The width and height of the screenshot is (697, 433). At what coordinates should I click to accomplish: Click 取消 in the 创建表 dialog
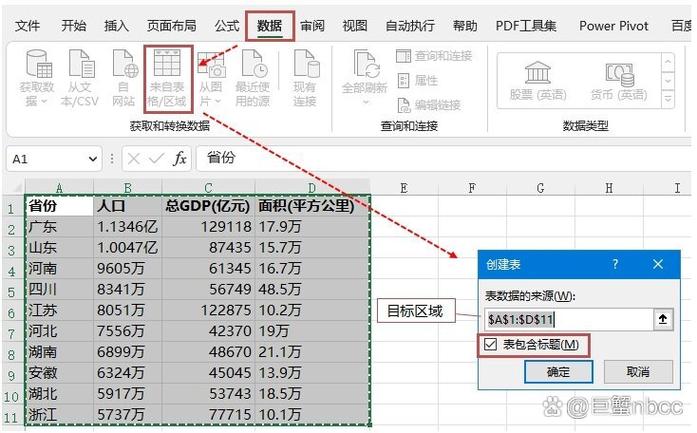point(638,371)
